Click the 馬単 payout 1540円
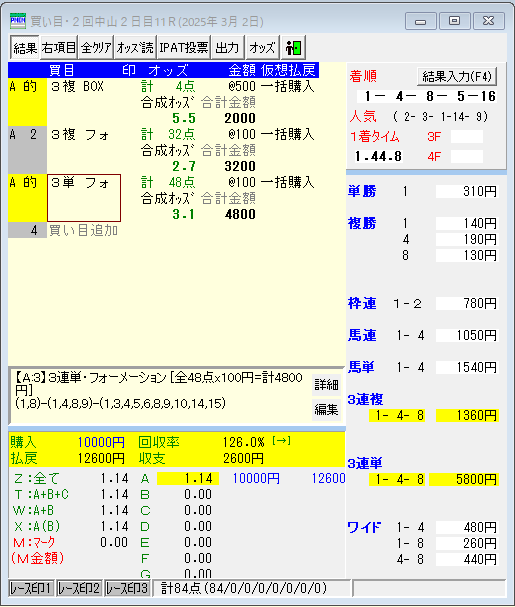Screen dimensions: 515x607 pyautogui.click(x=467, y=367)
